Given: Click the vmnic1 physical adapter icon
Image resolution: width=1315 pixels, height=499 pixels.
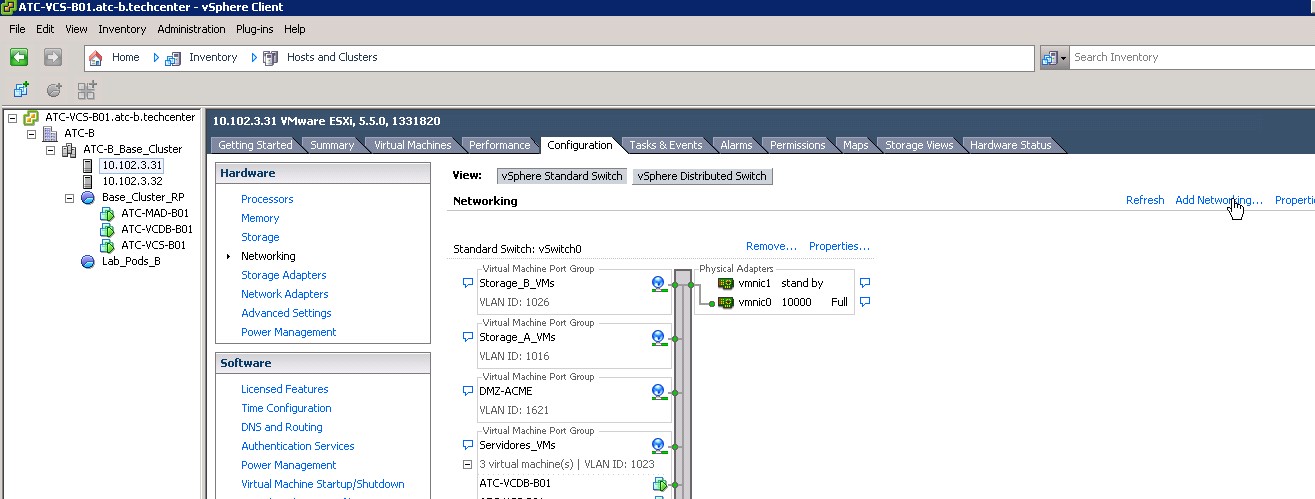Looking at the screenshot, I should [726, 284].
